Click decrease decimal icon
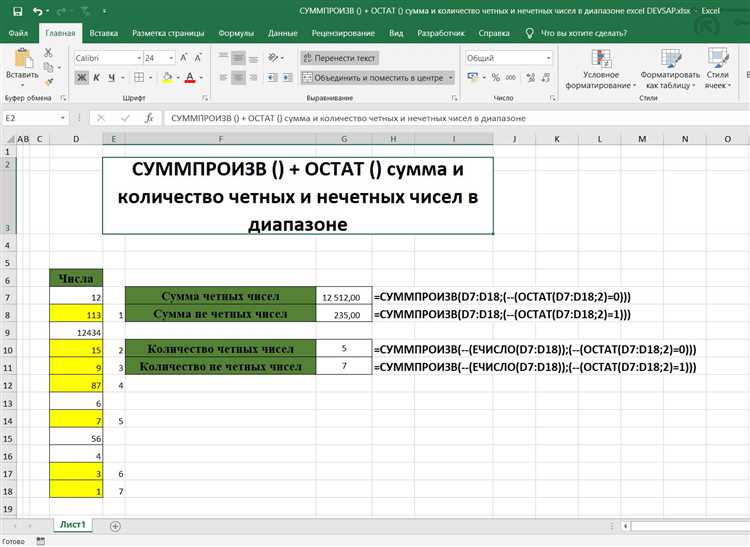The height and width of the screenshot is (547, 750). click(546, 77)
